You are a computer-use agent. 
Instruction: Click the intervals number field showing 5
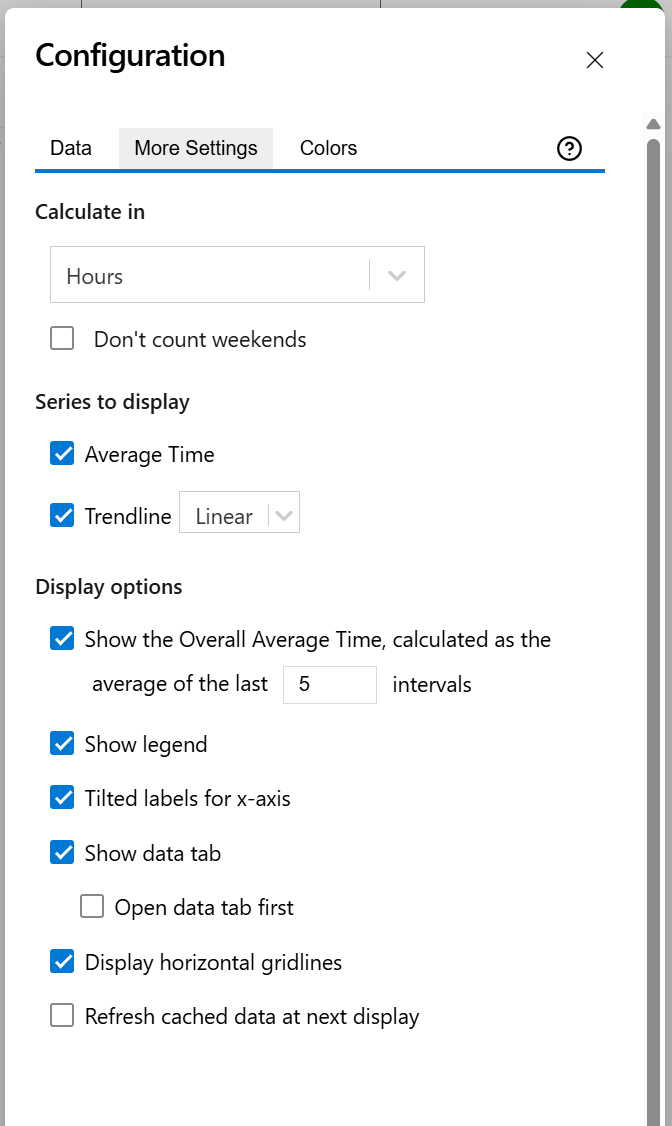click(x=330, y=684)
